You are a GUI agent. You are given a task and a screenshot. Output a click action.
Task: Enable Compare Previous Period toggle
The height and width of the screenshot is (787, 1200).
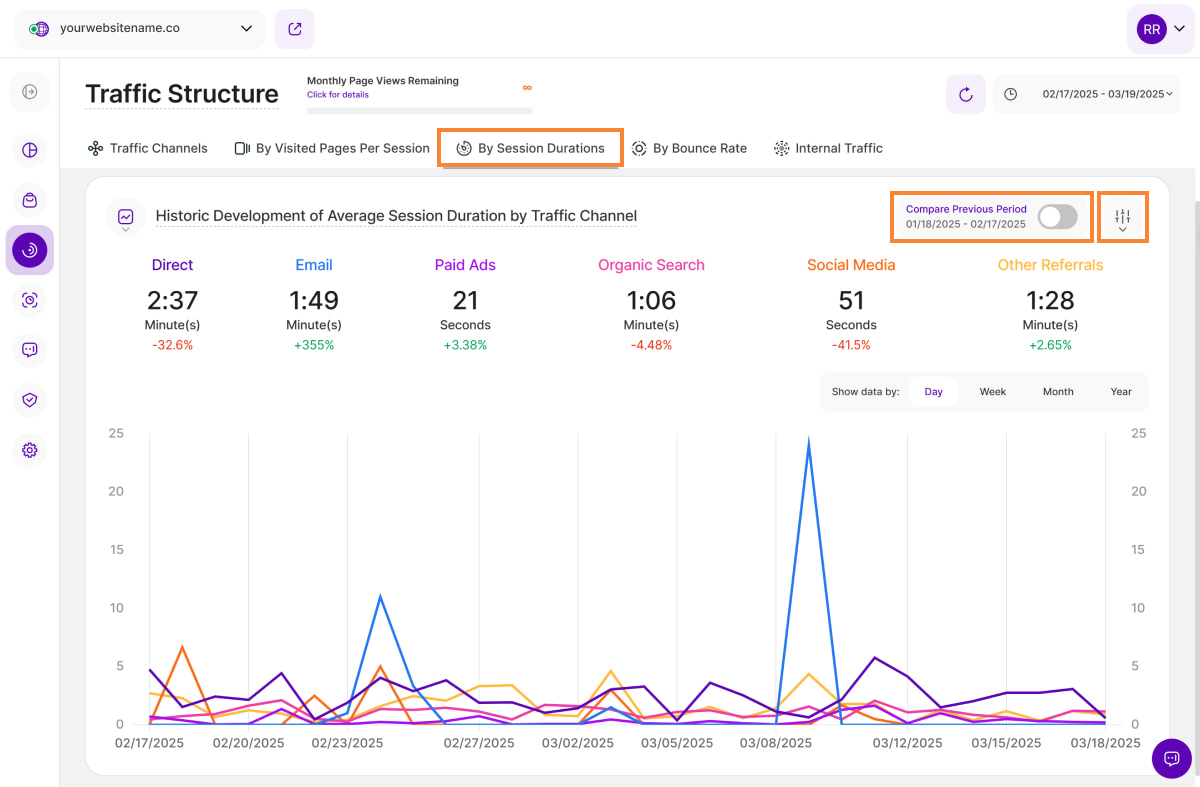click(x=1057, y=216)
